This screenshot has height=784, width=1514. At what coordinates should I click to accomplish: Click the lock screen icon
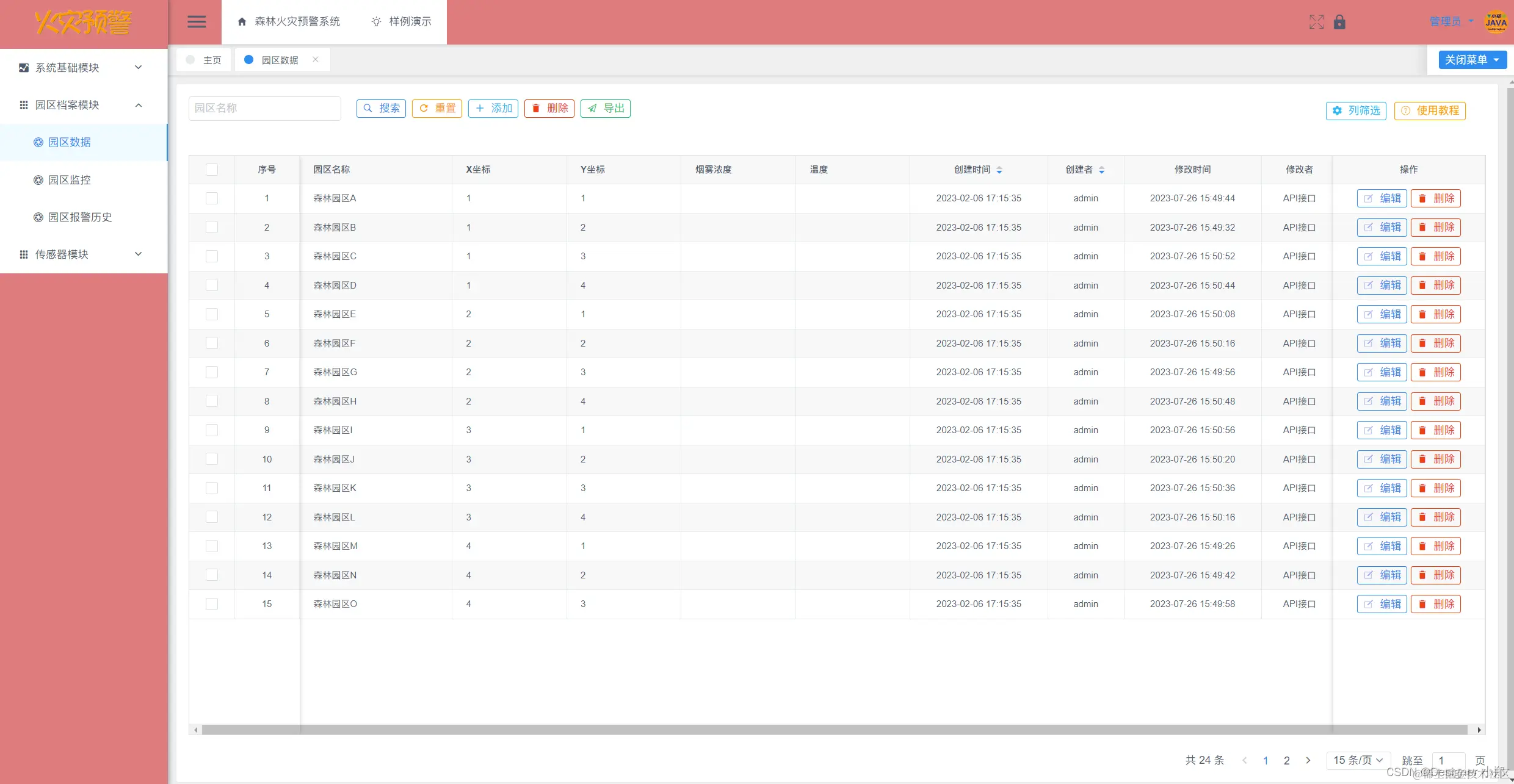(1339, 22)
